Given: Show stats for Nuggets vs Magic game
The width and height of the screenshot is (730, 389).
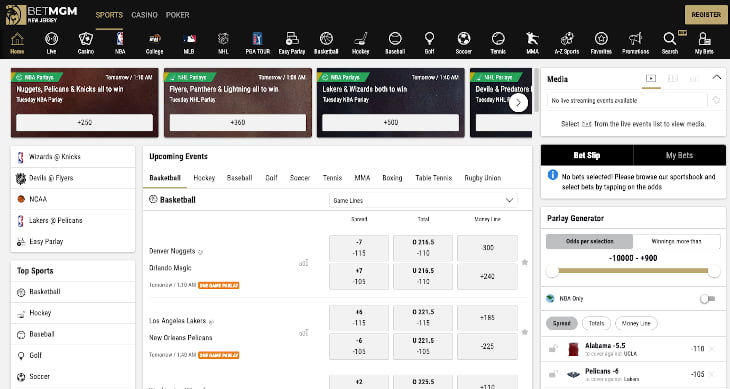Looking at the screenshot, I should point(304,263).
